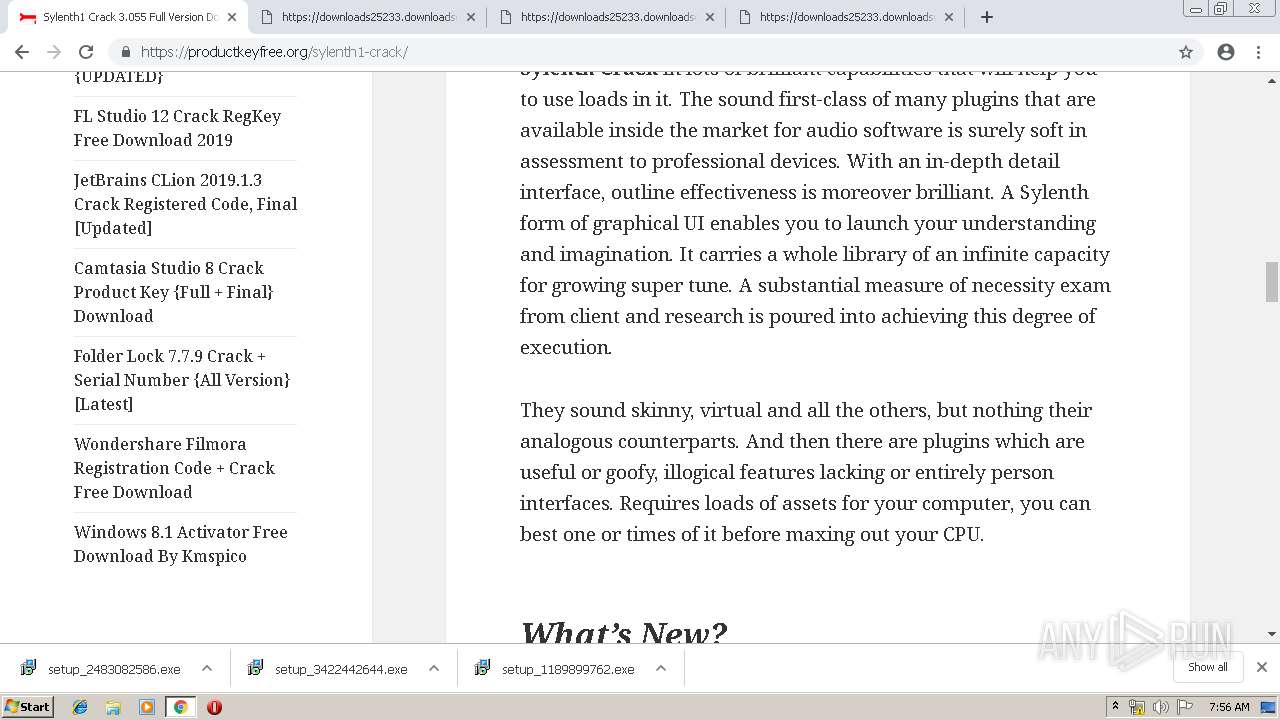Show hidden system tray icons
The width and height of the screenshot is (1280, 720).
(1116, 707)
